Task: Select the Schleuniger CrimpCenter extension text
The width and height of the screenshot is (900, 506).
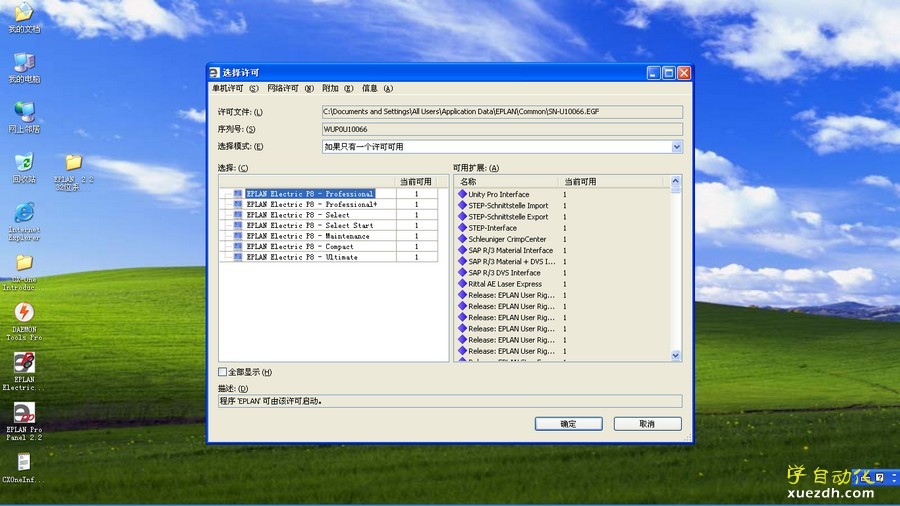Action: pyautogui.click(x=507, y=239)
